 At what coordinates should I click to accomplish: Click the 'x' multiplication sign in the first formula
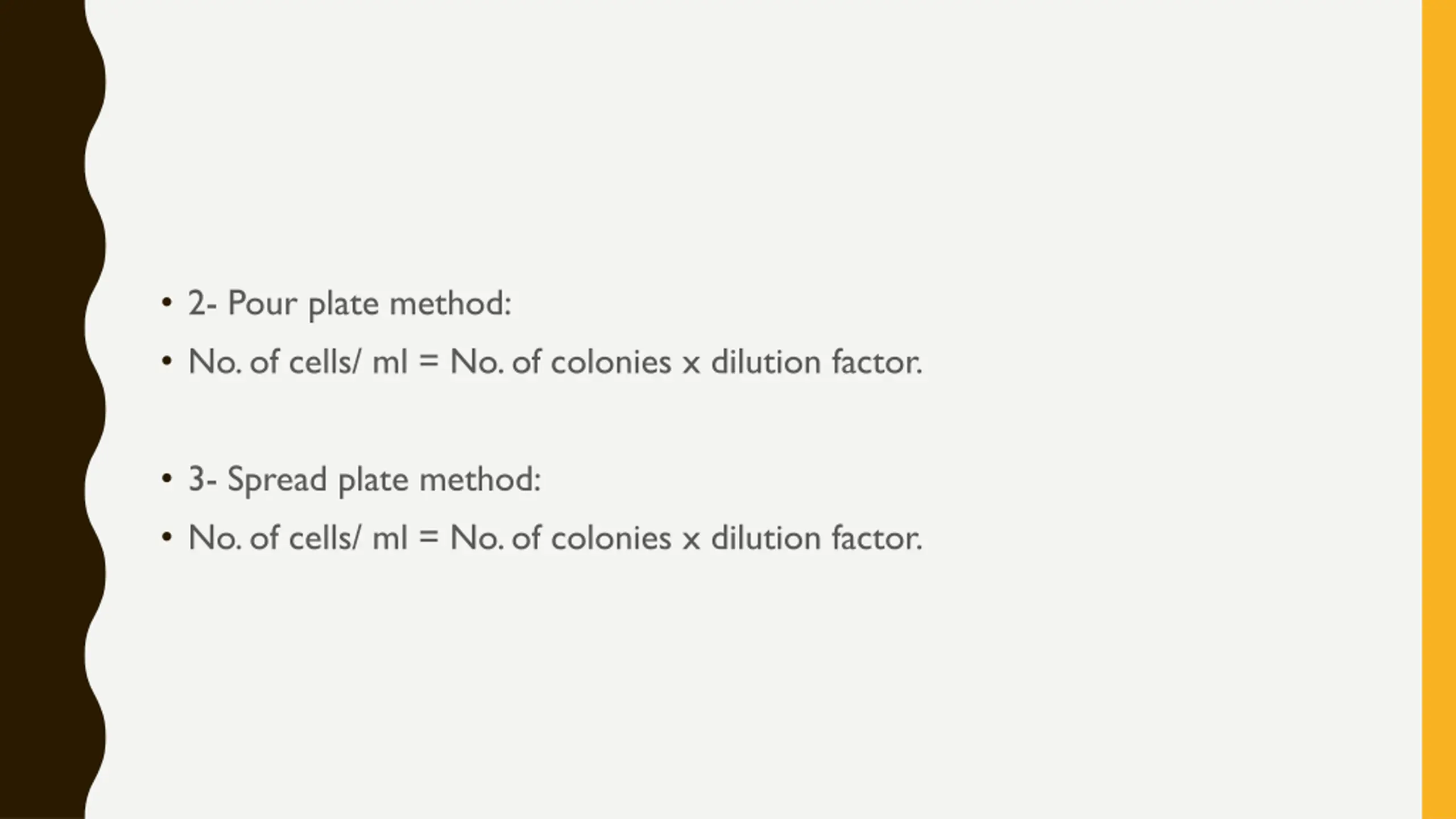691,365
